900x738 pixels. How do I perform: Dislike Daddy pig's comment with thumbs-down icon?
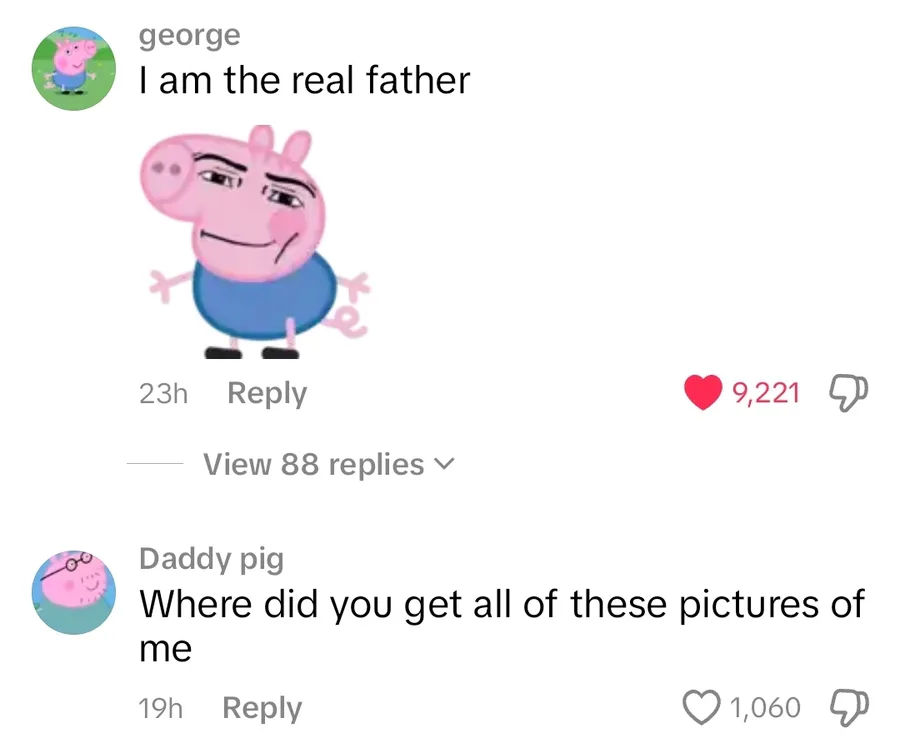pyautogui.click(x=849, y=708)
